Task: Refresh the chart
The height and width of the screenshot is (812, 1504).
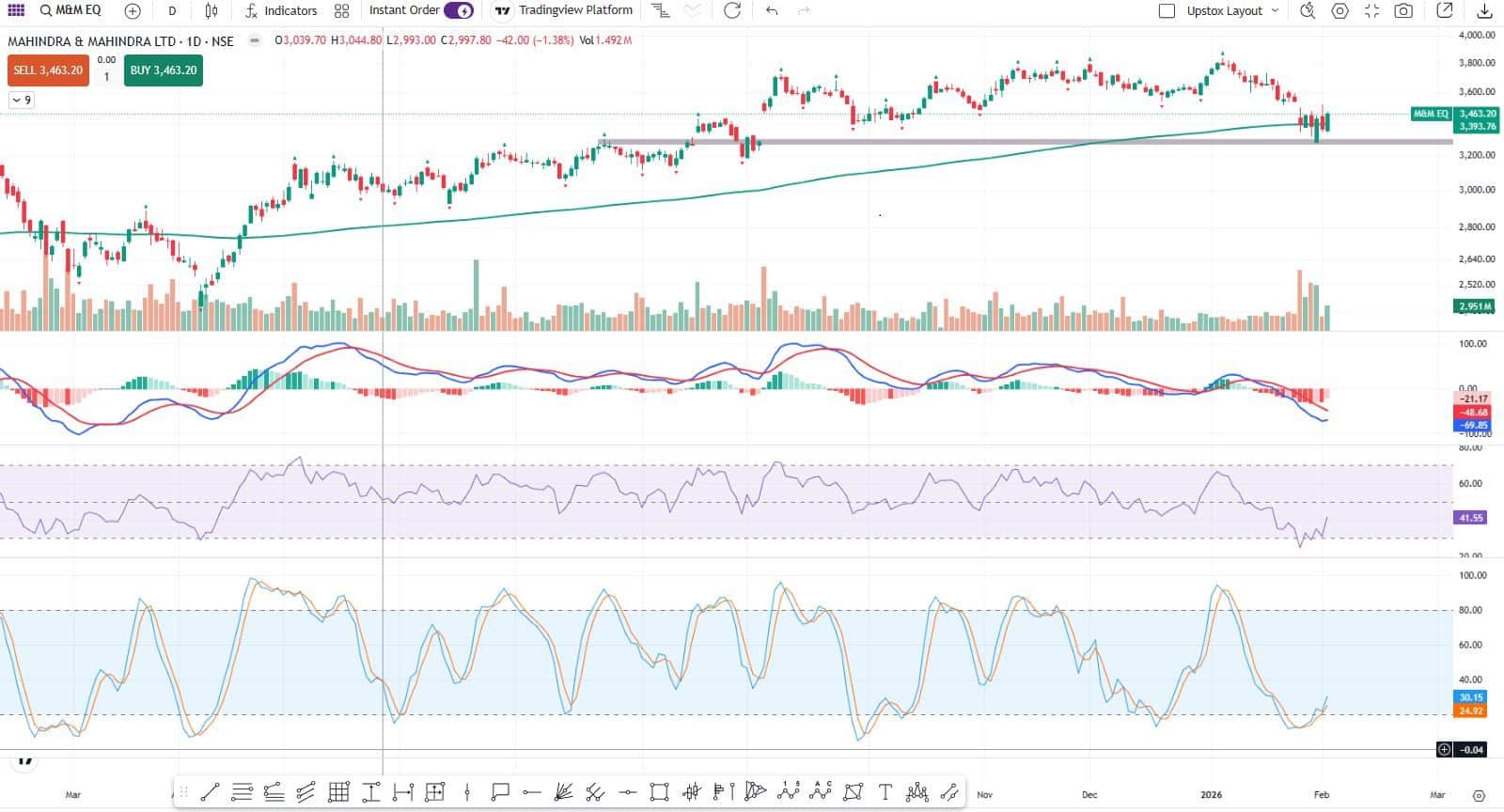Action: pyautogui.click(x=732, y=10)
